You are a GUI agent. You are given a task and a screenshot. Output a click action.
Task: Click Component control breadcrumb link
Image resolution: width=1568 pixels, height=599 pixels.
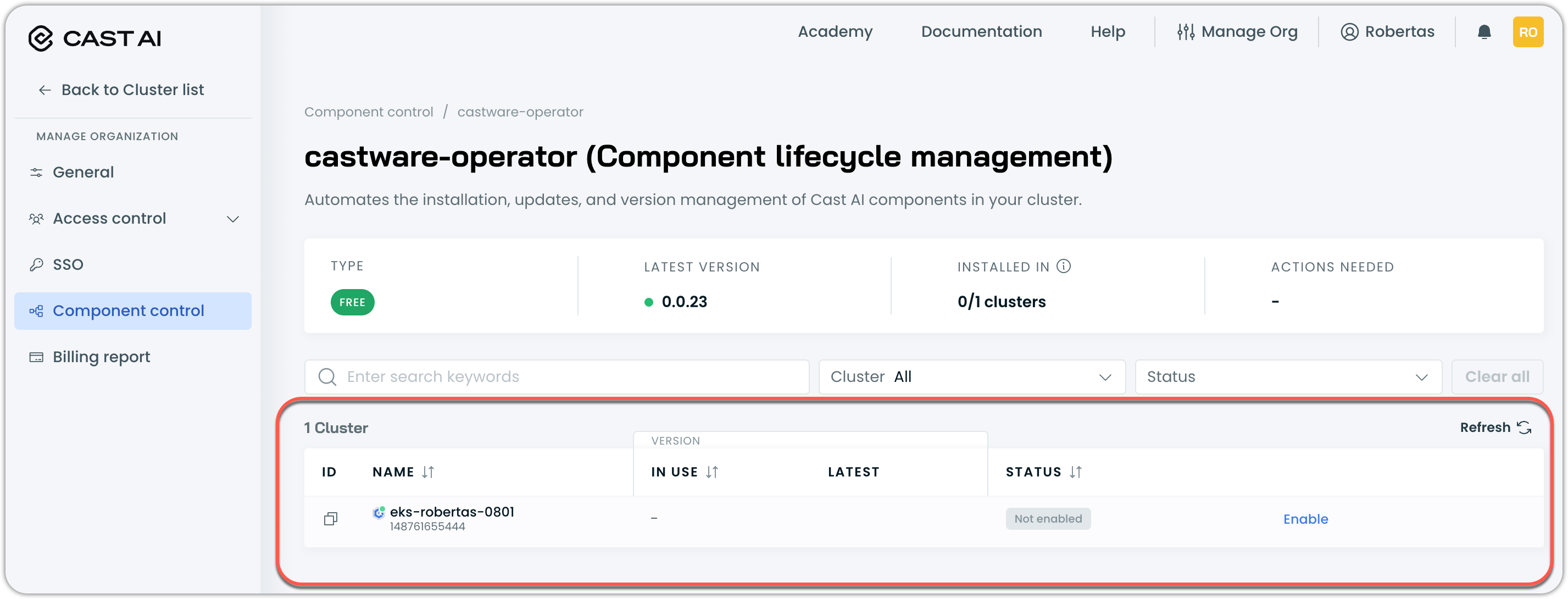click(x=368, y=112)
